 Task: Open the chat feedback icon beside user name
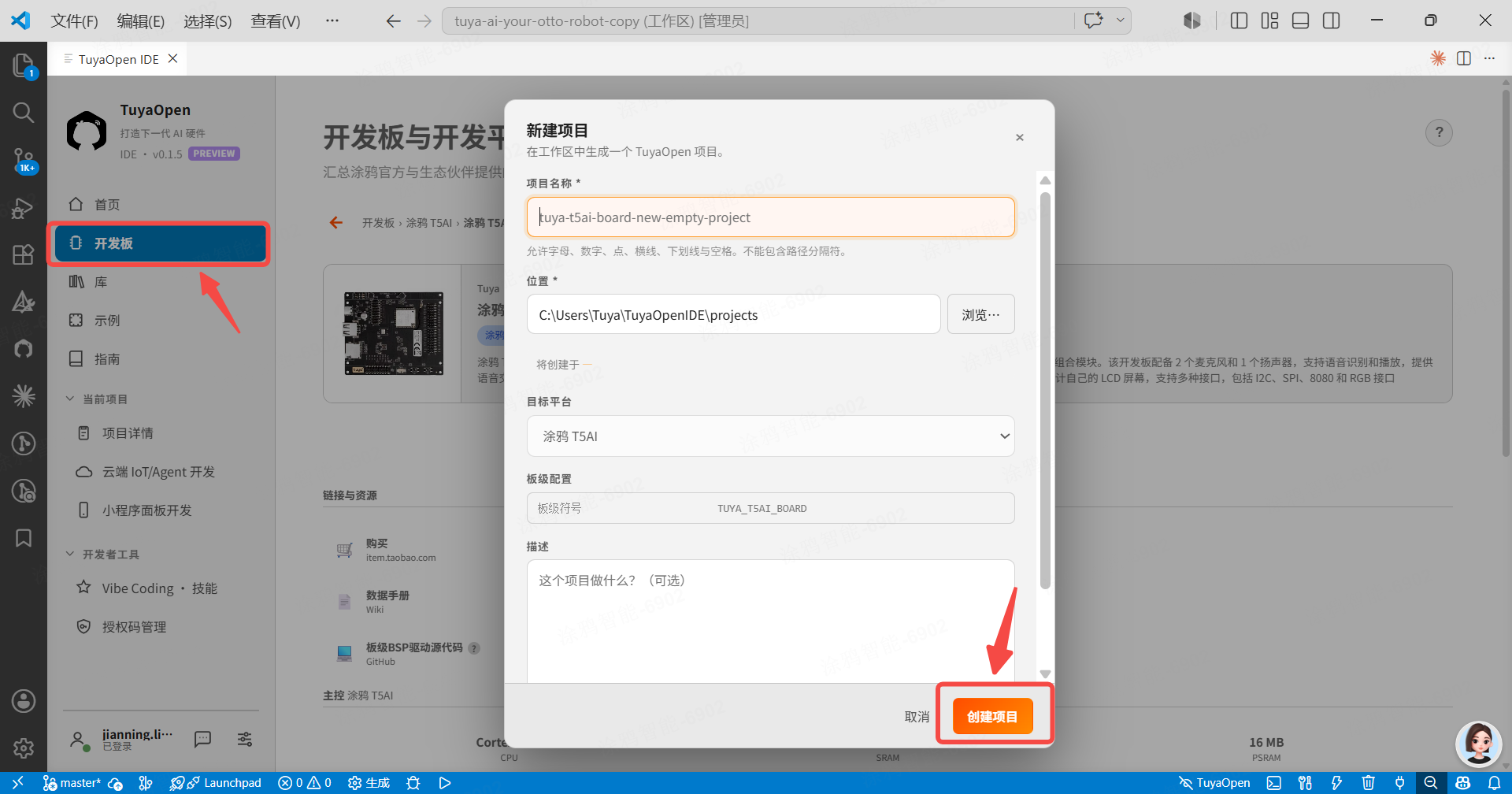tap(202, 739)
